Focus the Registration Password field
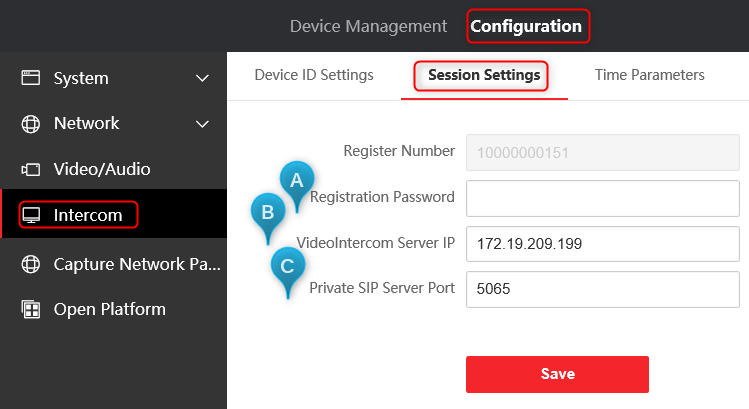Screen dimensions: 749x409 [603, 198]
